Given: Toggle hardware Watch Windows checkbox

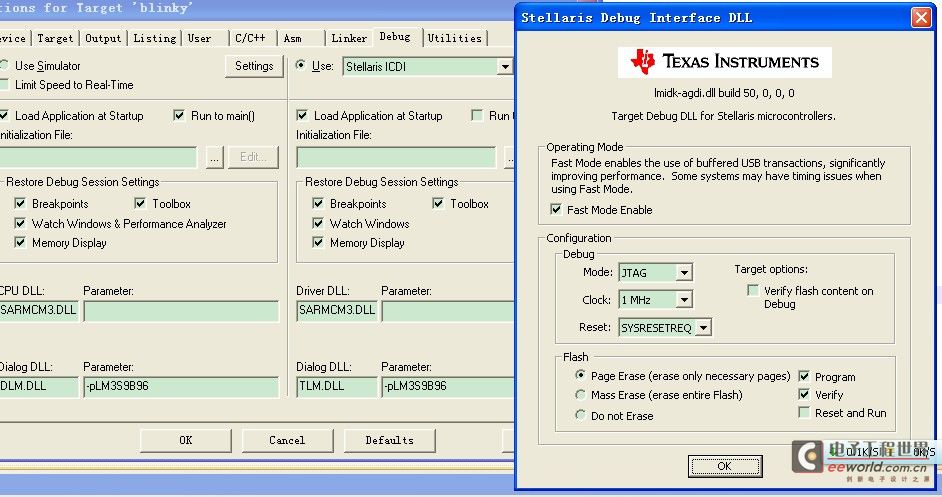Looking at the screenshot, I should (x=318, y=223).
